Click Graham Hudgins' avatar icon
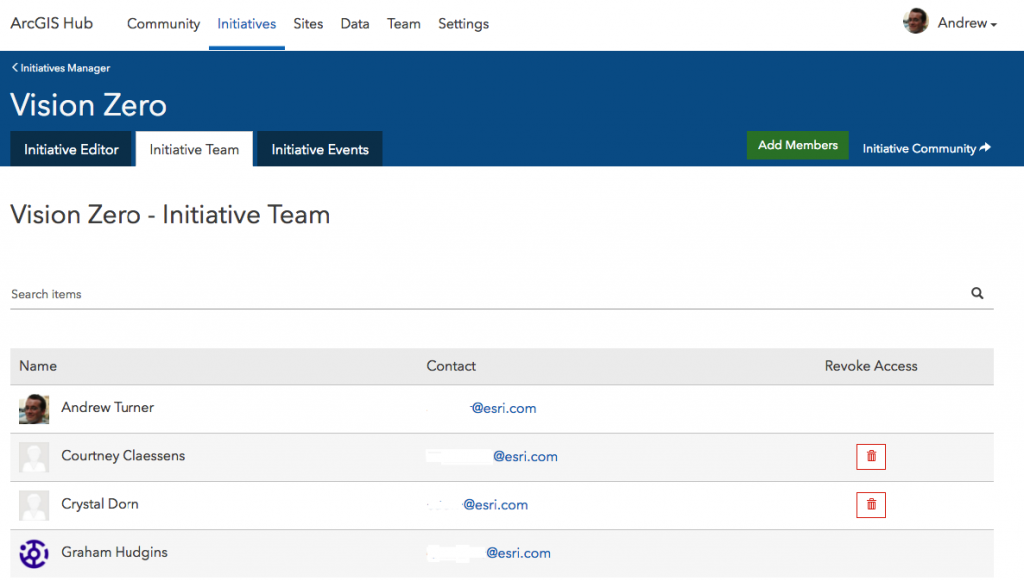The width and height of the screenshot is (1024, 581). pos(33,553)
